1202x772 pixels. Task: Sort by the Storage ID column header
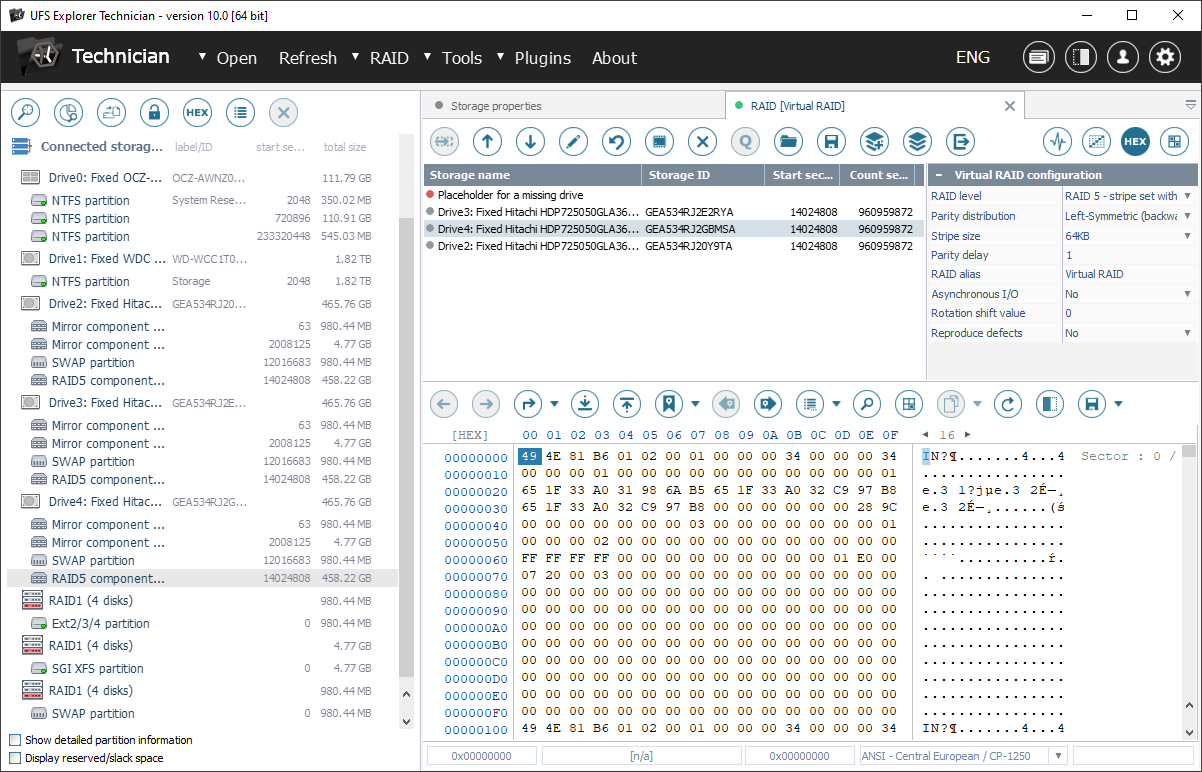(x=703, y=175)
